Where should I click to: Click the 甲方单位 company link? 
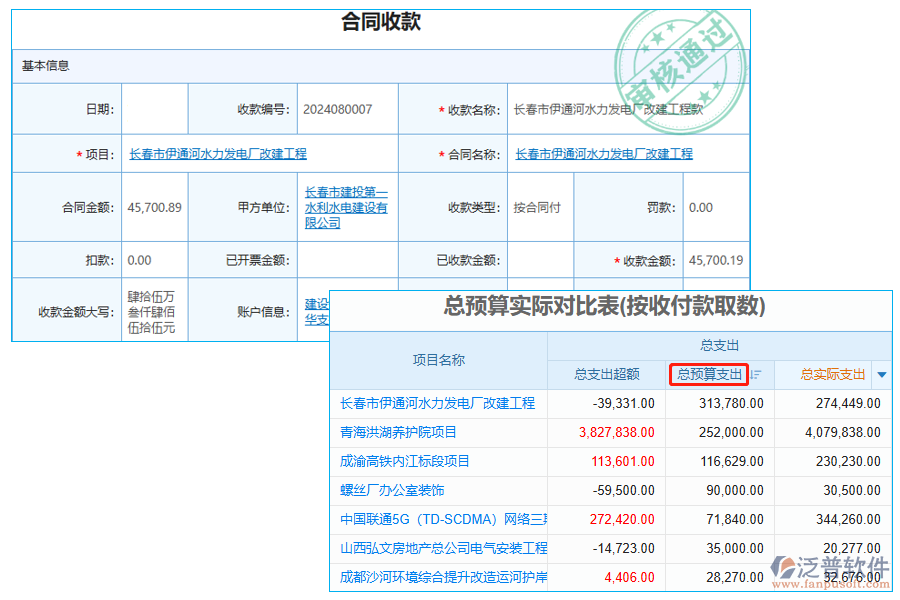point(345,207)
